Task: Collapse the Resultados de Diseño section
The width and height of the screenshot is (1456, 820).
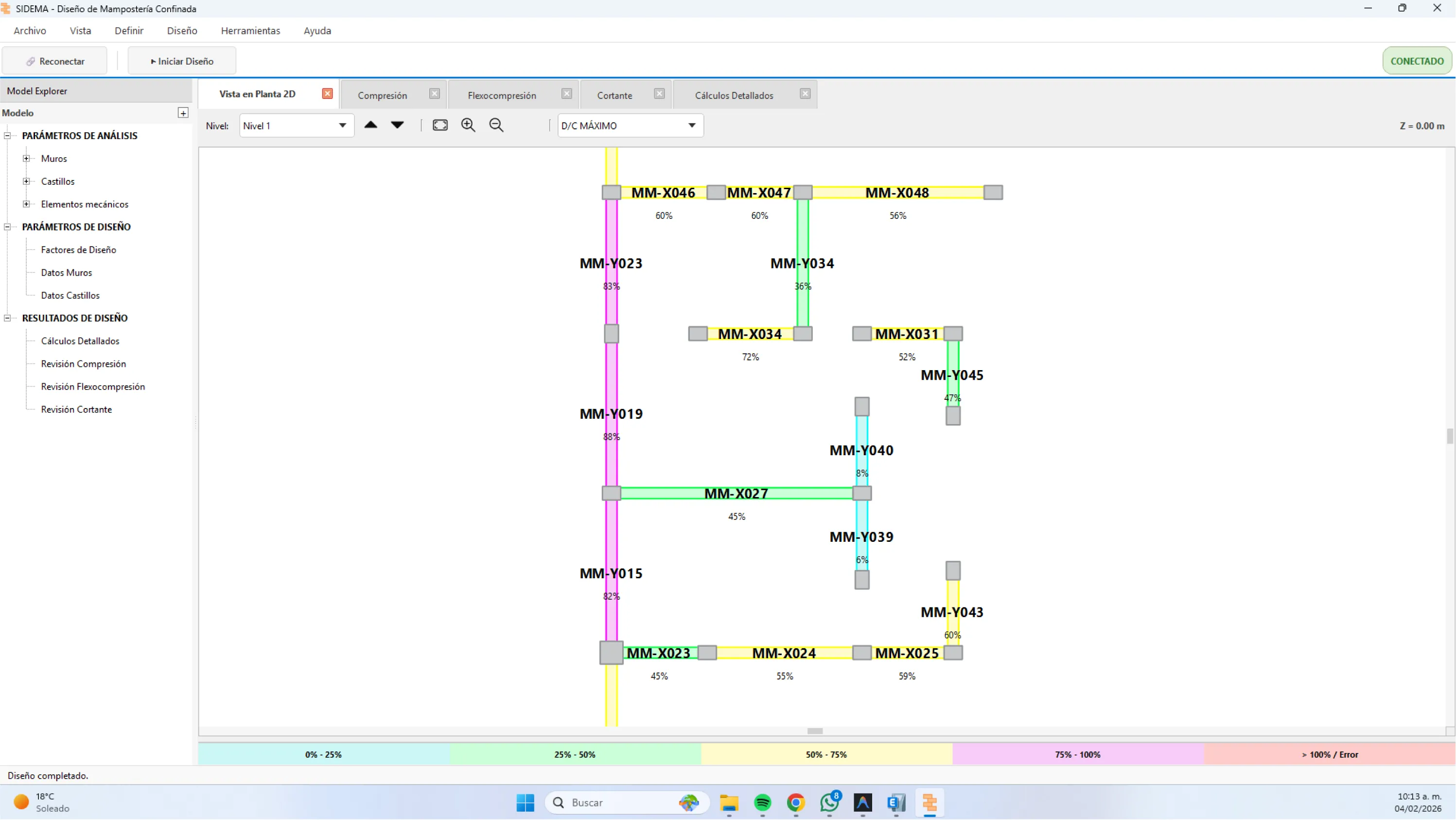Action: (x=7, y=319)
